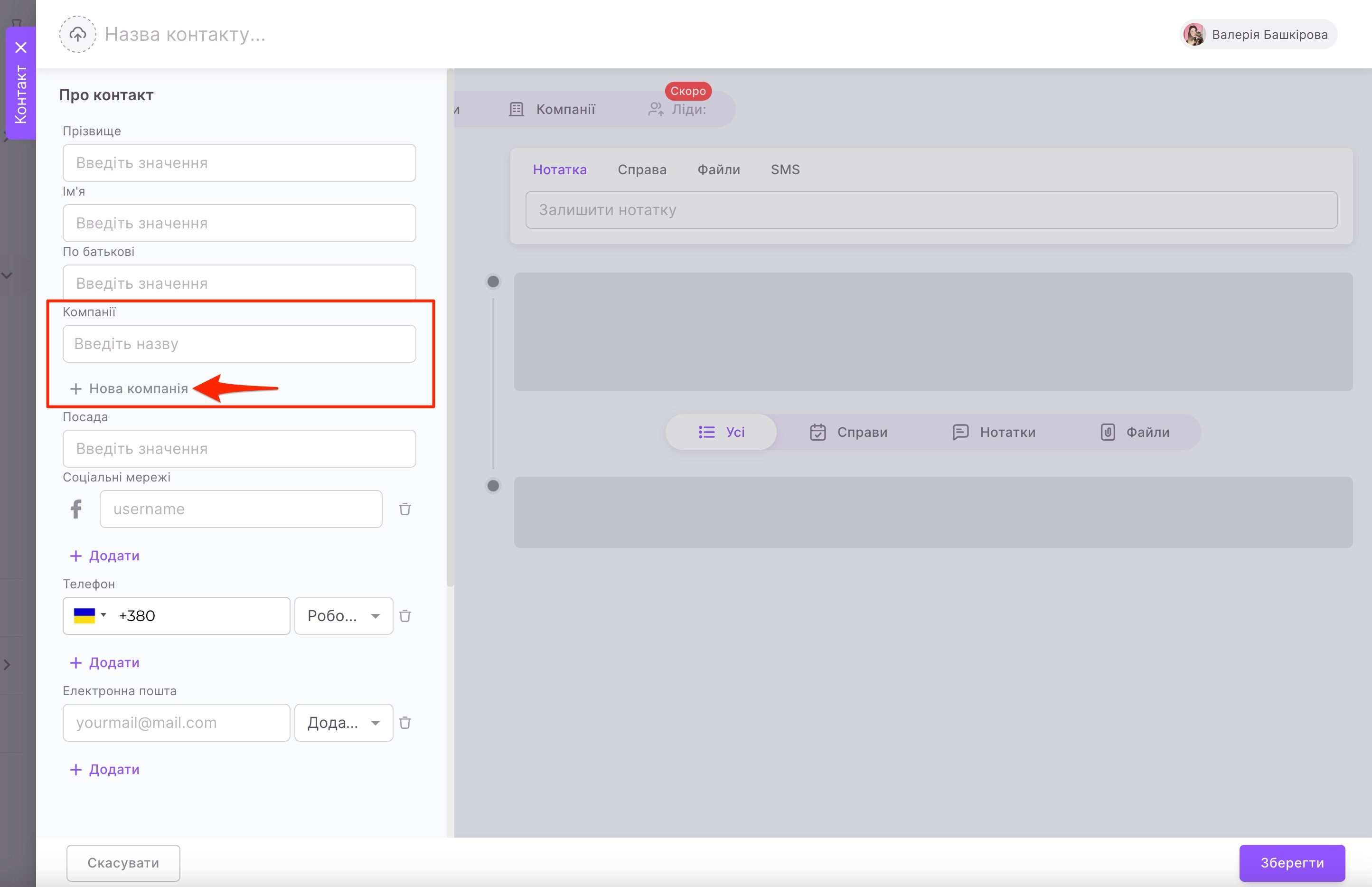
Task: Expand the phone type dropdown Робо...
Action: [x=344, y=616]
